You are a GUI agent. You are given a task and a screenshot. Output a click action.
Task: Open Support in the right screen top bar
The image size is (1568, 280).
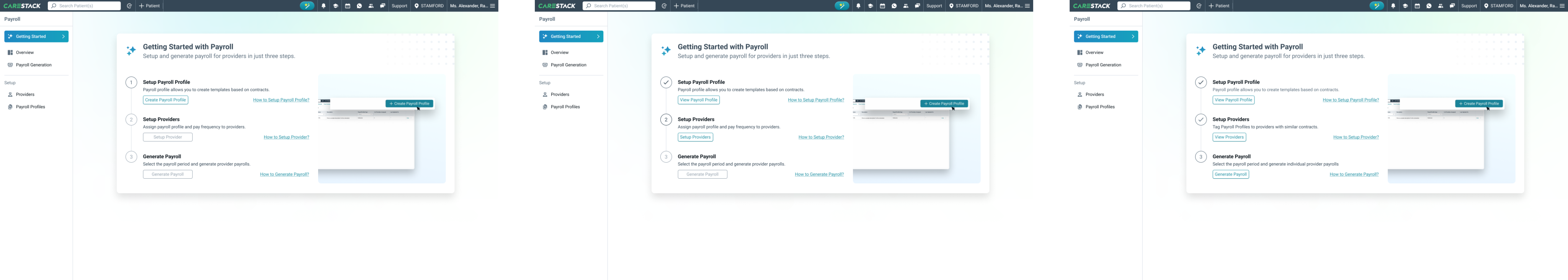[1469, 5]
